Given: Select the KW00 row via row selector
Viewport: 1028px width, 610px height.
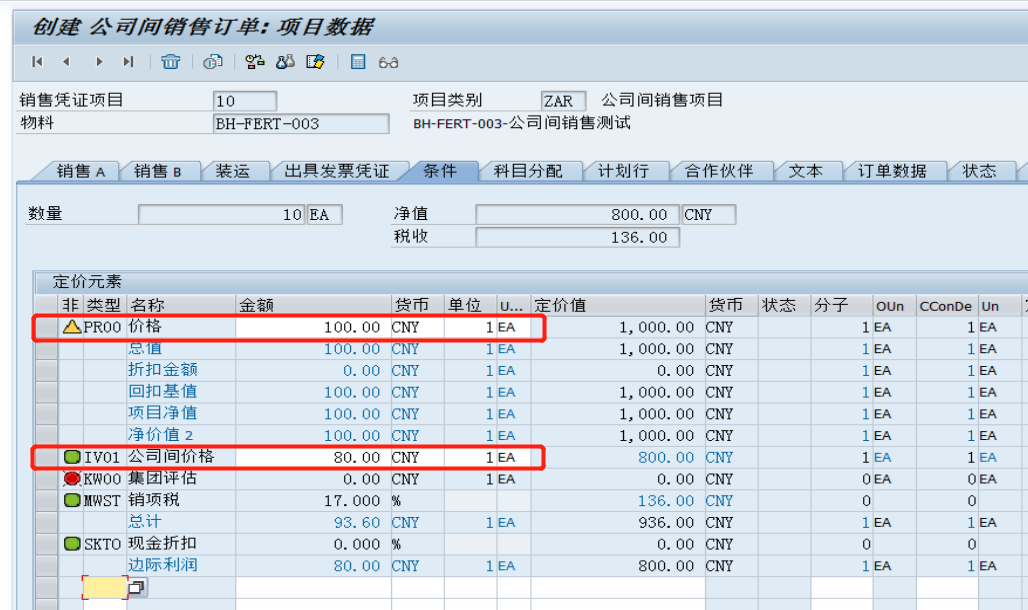Looking at the screenshot, I should tap(46, 479).
